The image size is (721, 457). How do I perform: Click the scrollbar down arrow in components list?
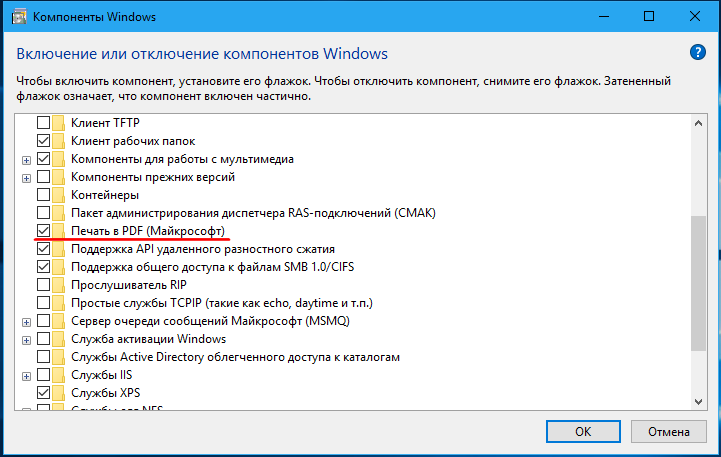[x=698, y=402]
